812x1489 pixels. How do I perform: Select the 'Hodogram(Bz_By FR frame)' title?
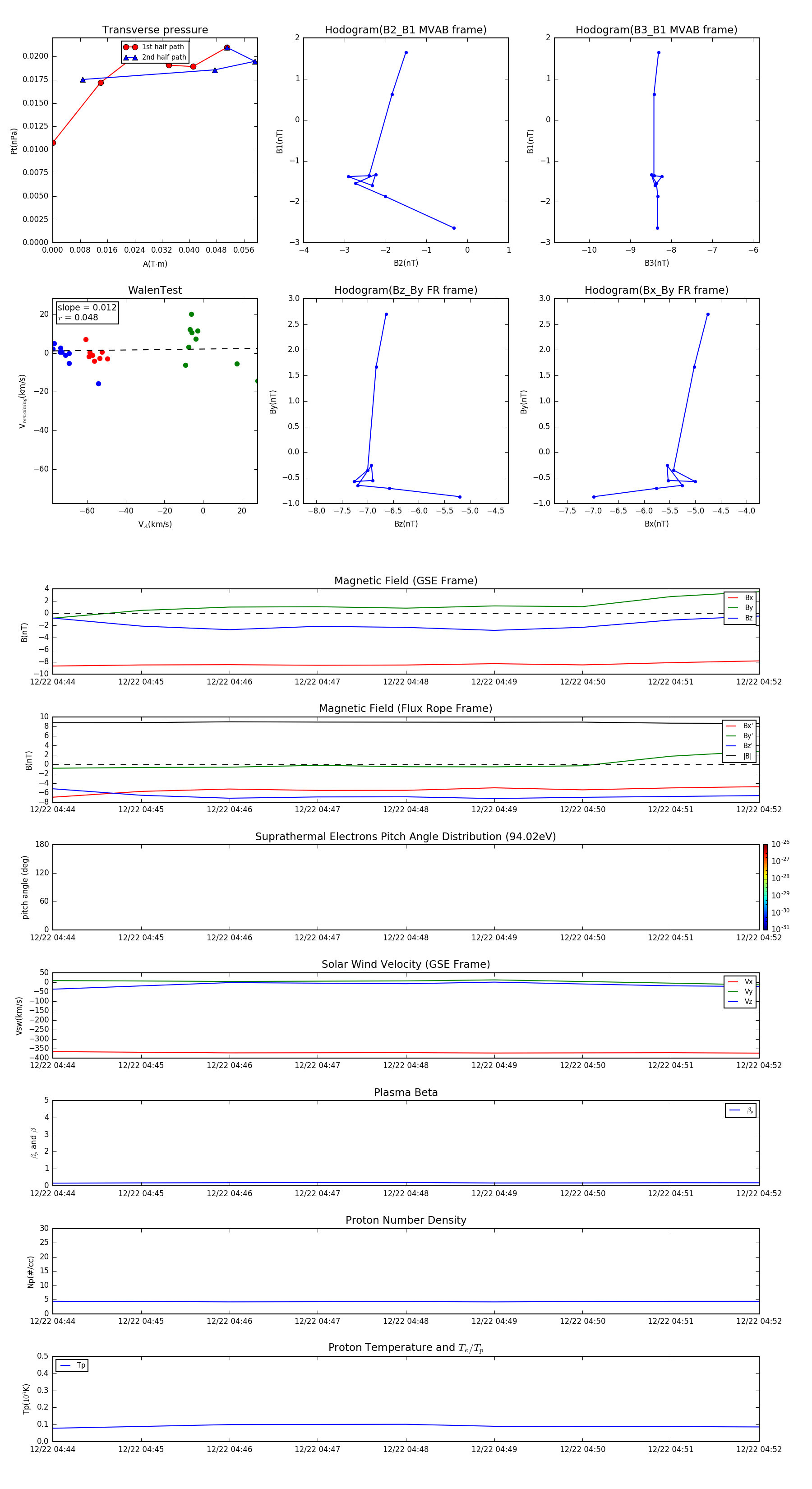point(406,290)
